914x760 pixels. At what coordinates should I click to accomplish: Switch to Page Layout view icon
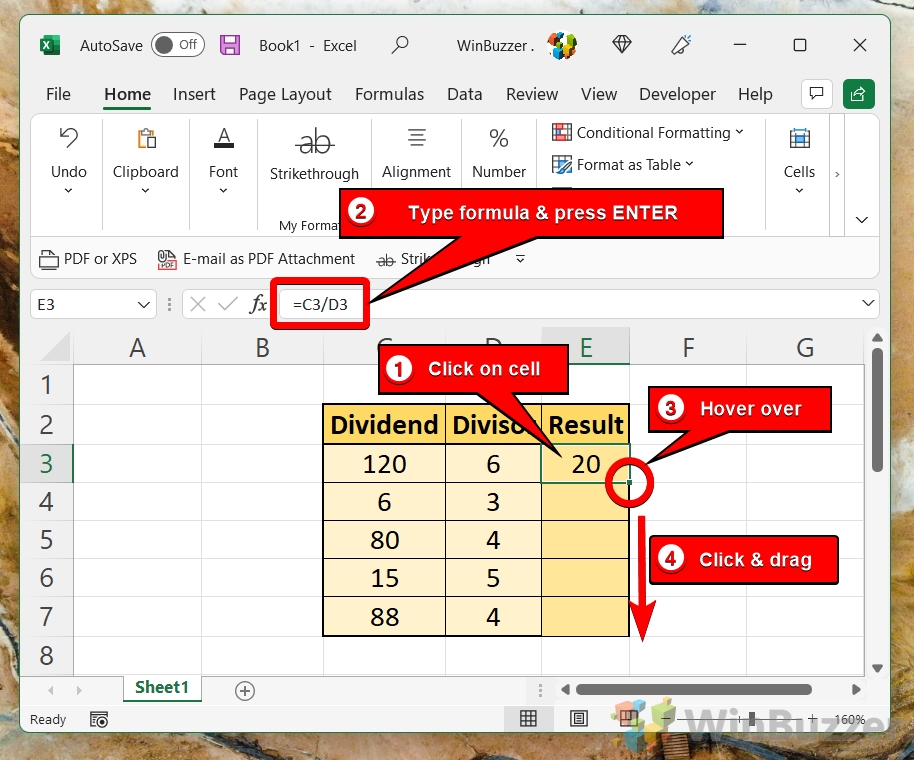(578, 718)
